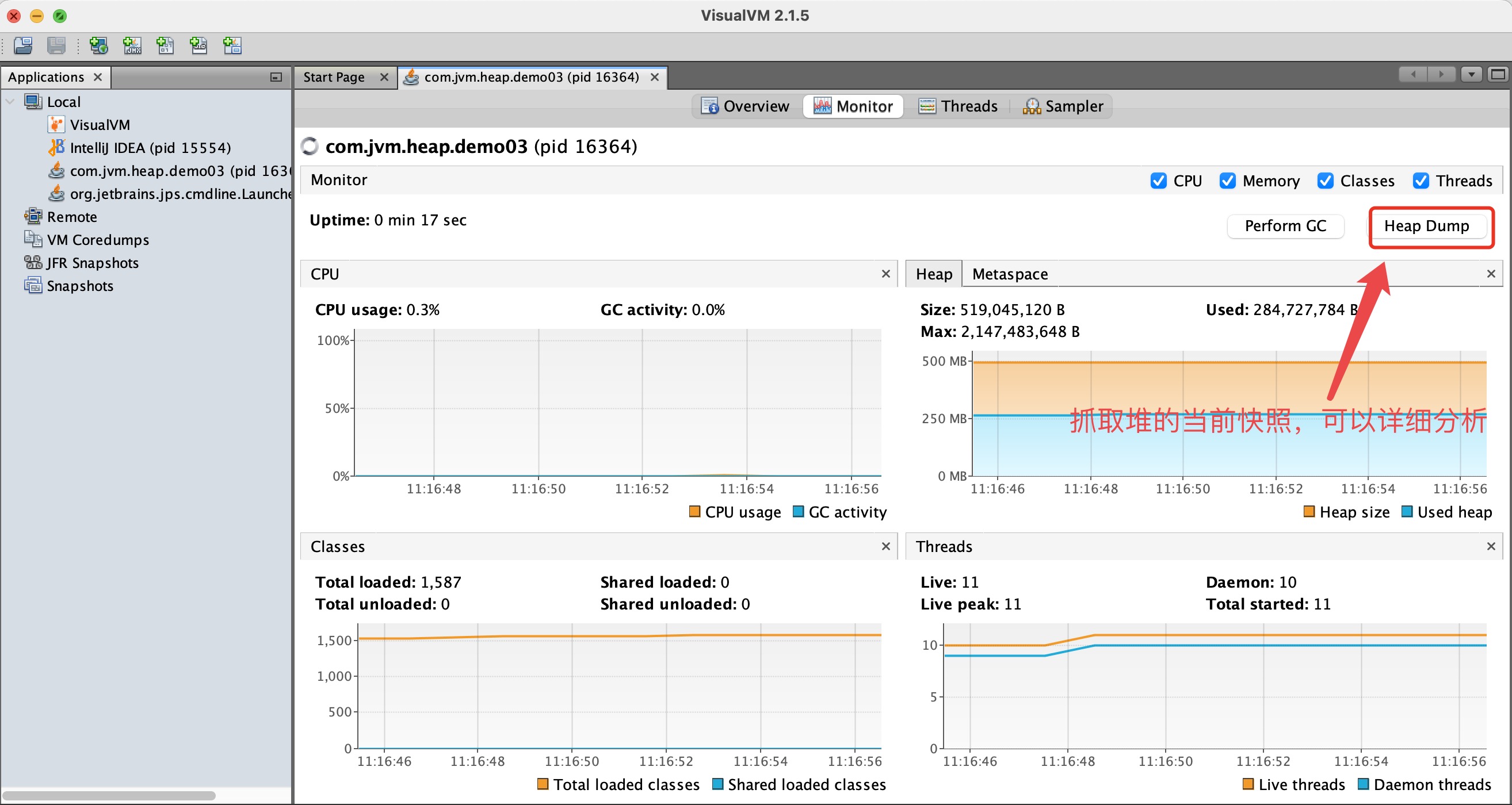Select the Remote tree item label
Screen dimensions: 1512x805
(71, 217)
